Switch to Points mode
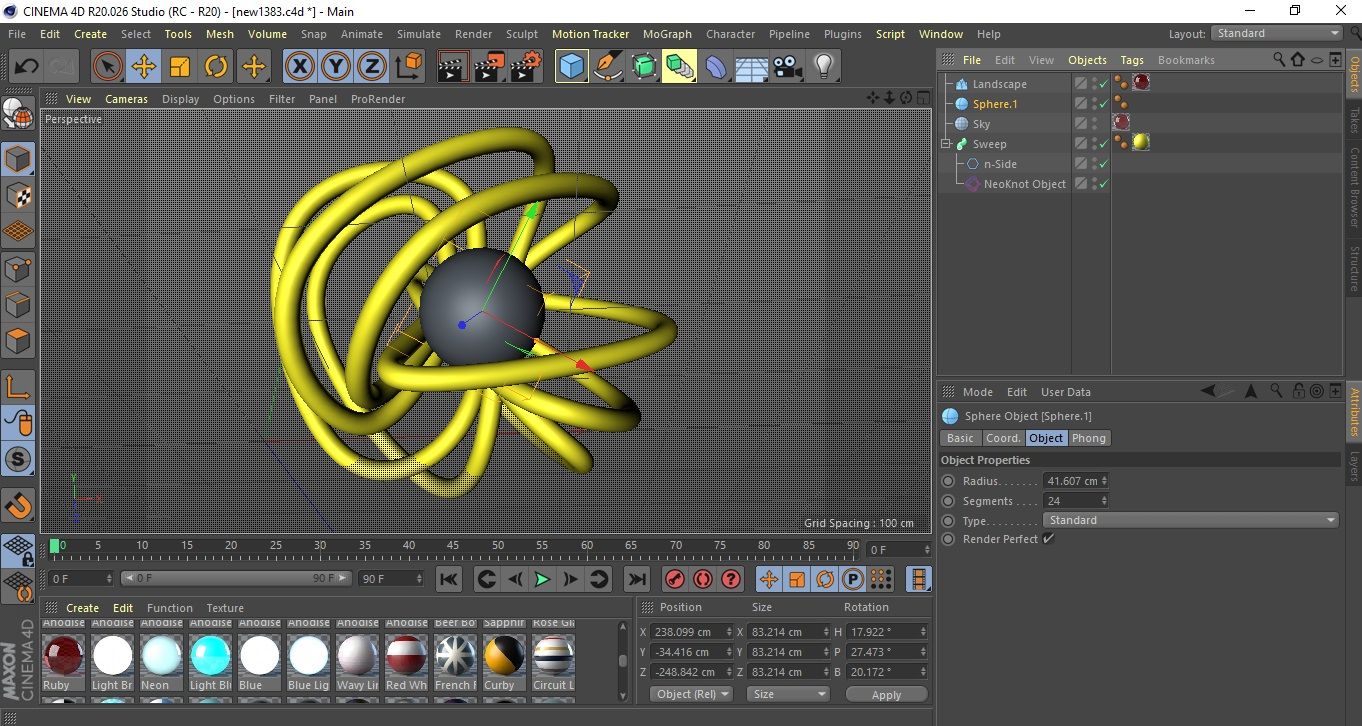Screen dimensions: 1362x726 [x=18, y=268]
